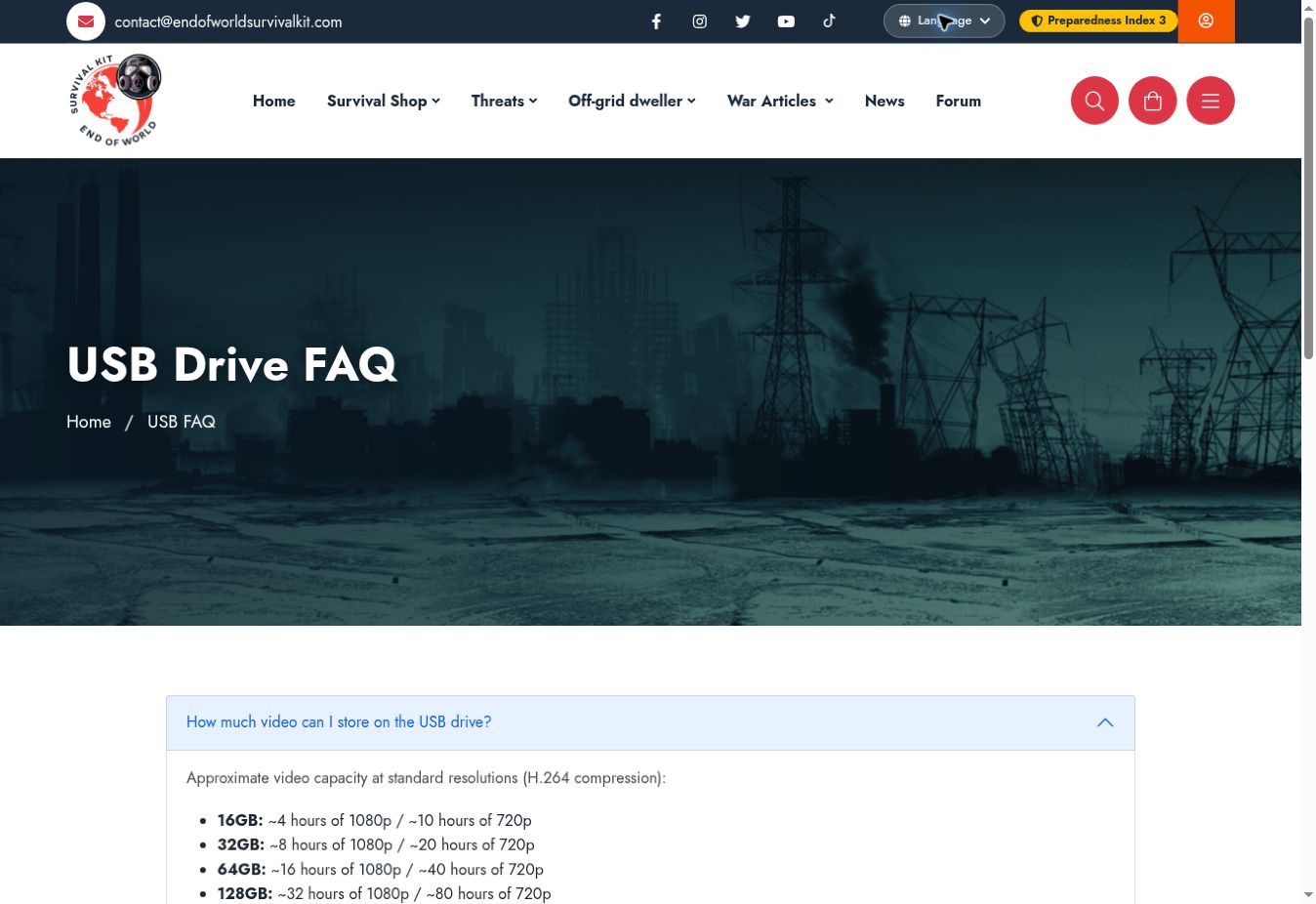Open the shopping bag cart icon
Screen dimensions: 1316x904
coord(1153,101)
